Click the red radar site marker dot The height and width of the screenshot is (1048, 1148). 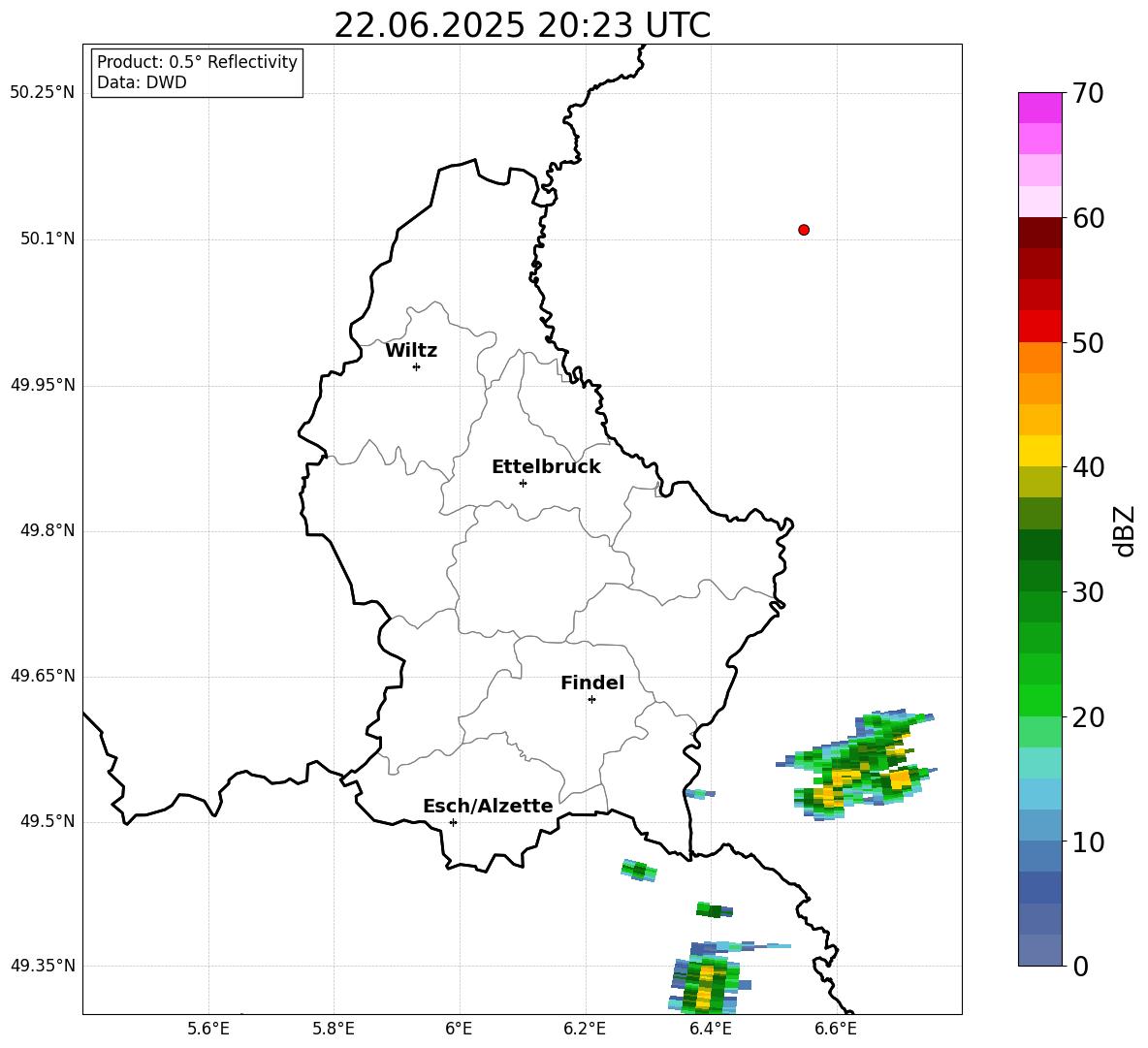click(804, 230)
